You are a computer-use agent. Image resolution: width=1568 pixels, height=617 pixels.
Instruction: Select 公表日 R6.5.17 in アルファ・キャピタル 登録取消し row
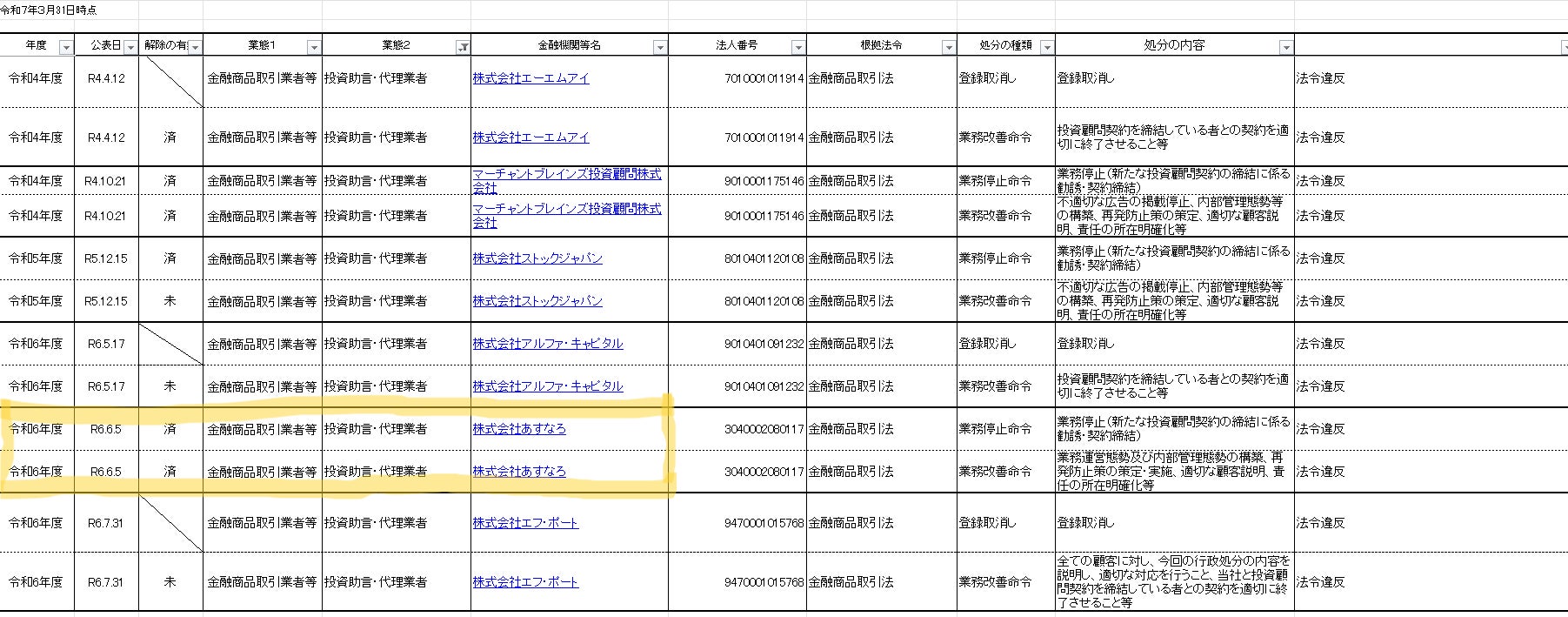click(x=106, y=344)
